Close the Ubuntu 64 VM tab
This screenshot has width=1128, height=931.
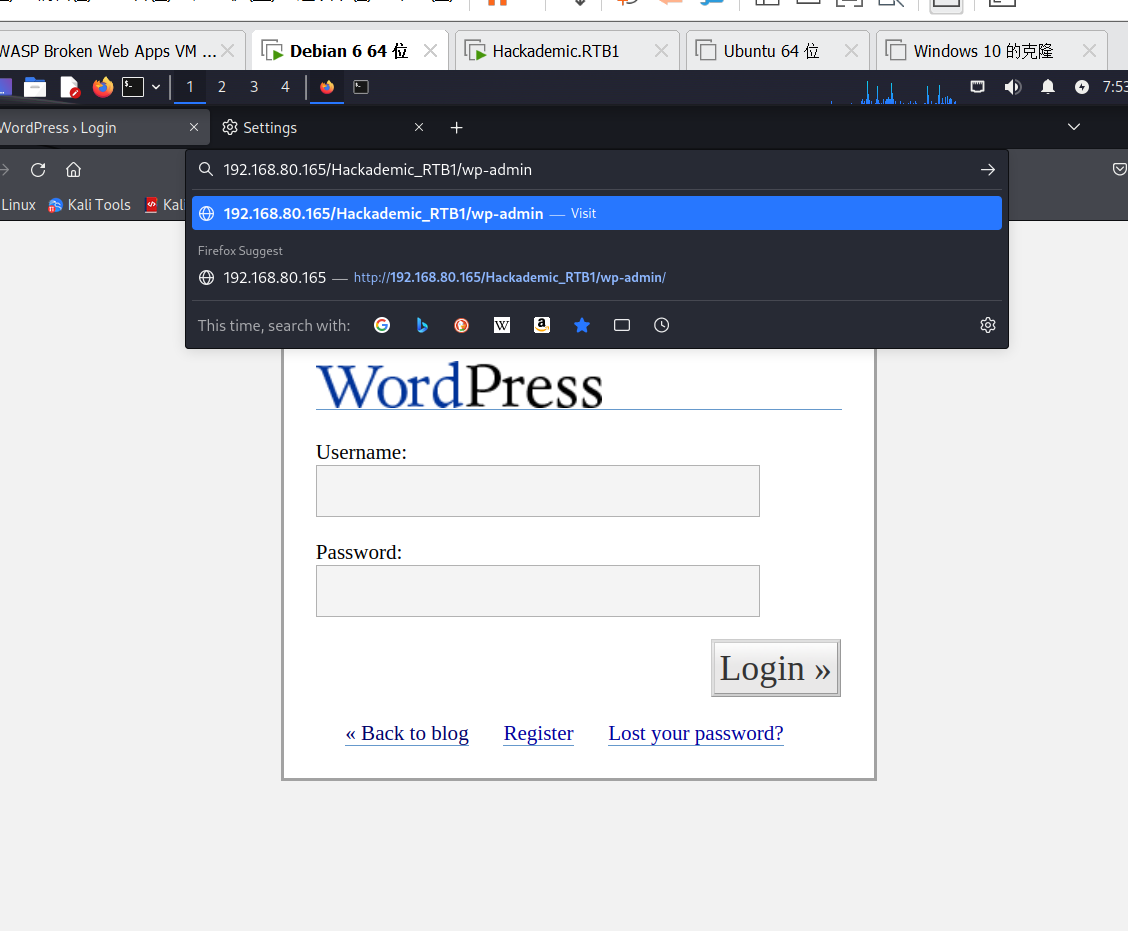click(x=851, y=51)
